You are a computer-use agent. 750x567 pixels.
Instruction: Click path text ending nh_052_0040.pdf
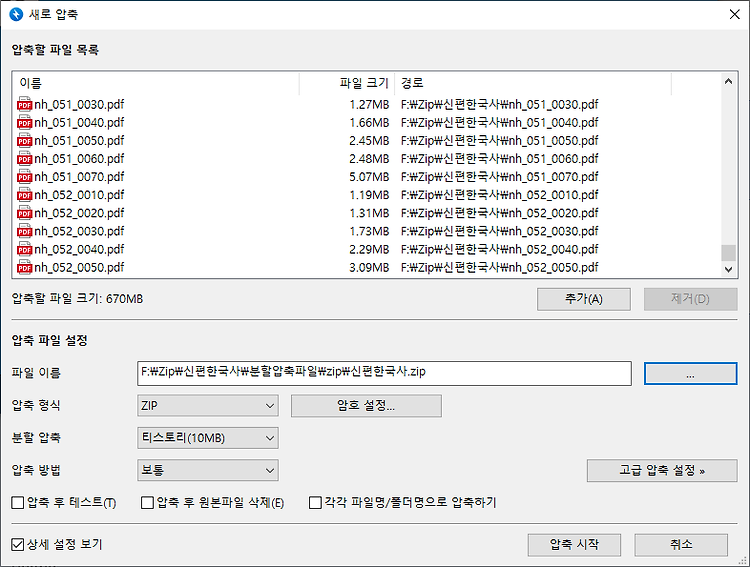499,249
